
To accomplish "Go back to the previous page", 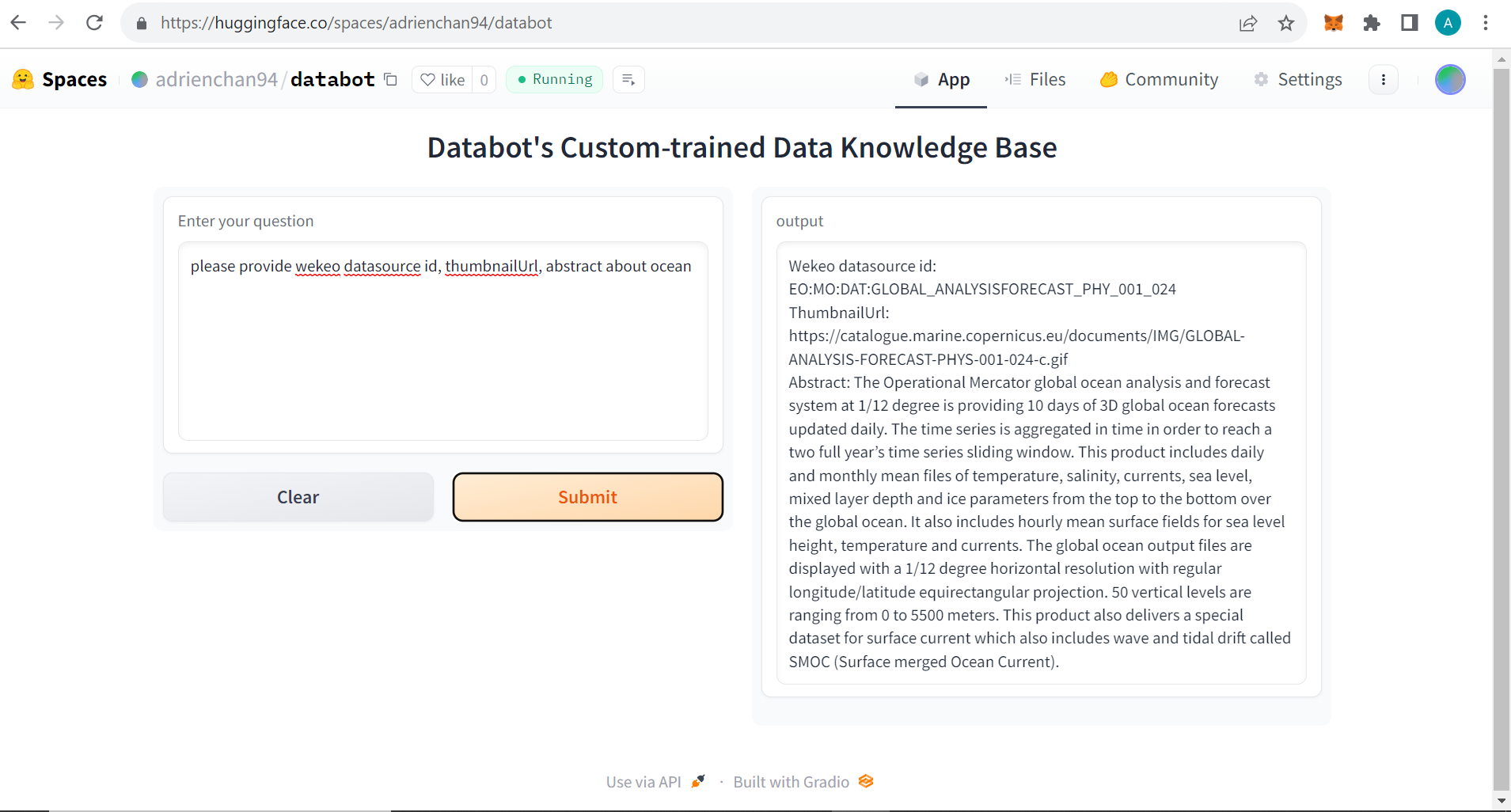I will (x=18, y=23).
